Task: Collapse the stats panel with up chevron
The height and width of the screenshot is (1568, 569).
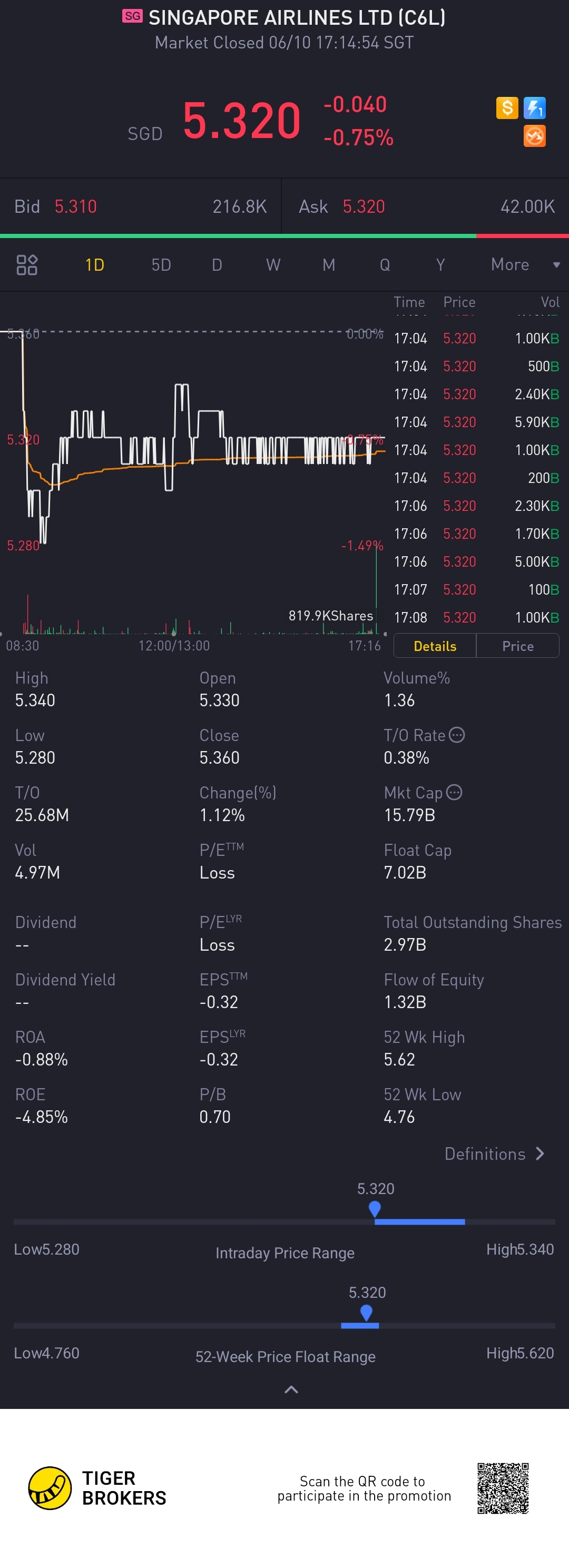Action: pyautogui.click(x=291, y=1389)
